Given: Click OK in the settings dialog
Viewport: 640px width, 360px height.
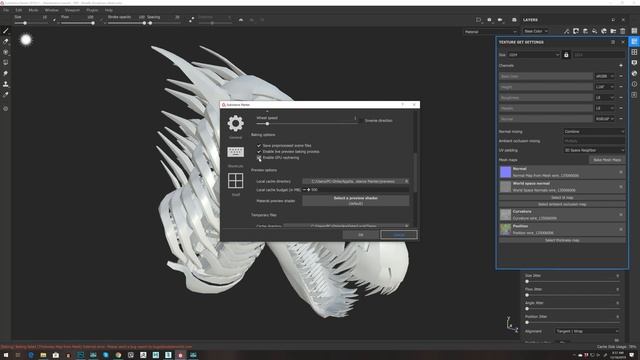Looking at the screenshot, I should [360, 235].
